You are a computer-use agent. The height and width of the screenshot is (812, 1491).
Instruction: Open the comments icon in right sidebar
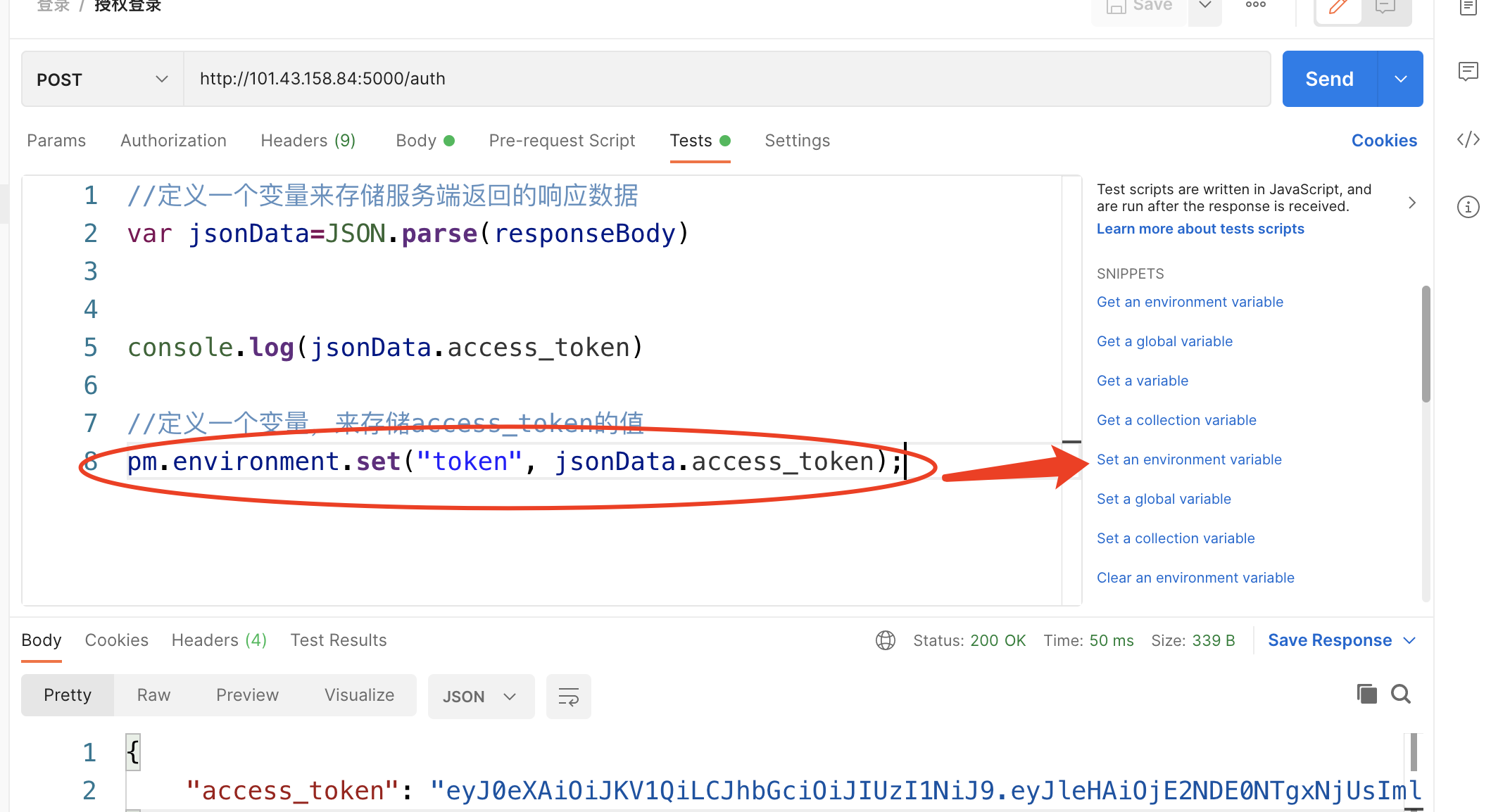[x=1468, y=71]
